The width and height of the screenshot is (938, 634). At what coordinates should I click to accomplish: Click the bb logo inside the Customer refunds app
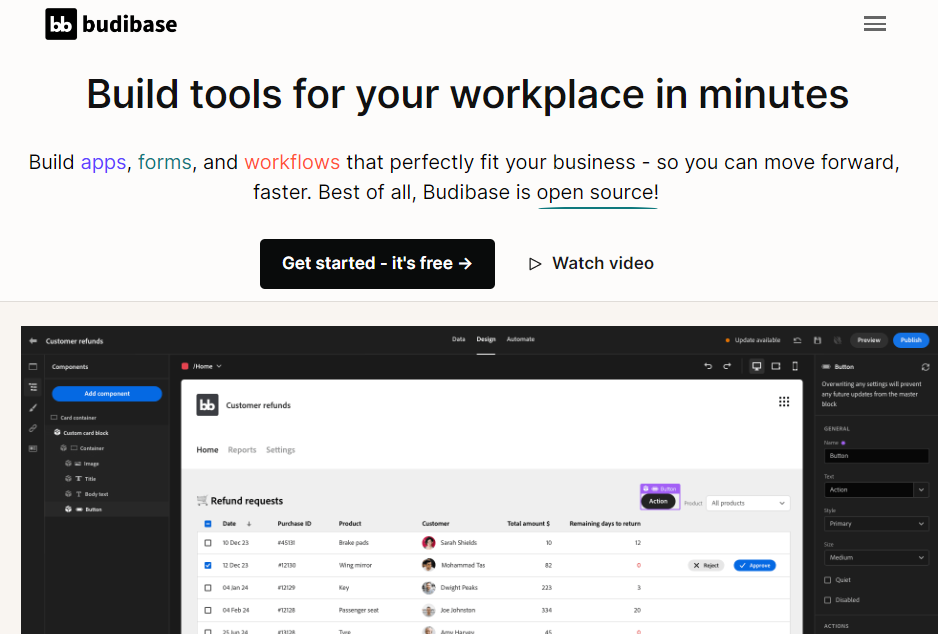point(207,405)
